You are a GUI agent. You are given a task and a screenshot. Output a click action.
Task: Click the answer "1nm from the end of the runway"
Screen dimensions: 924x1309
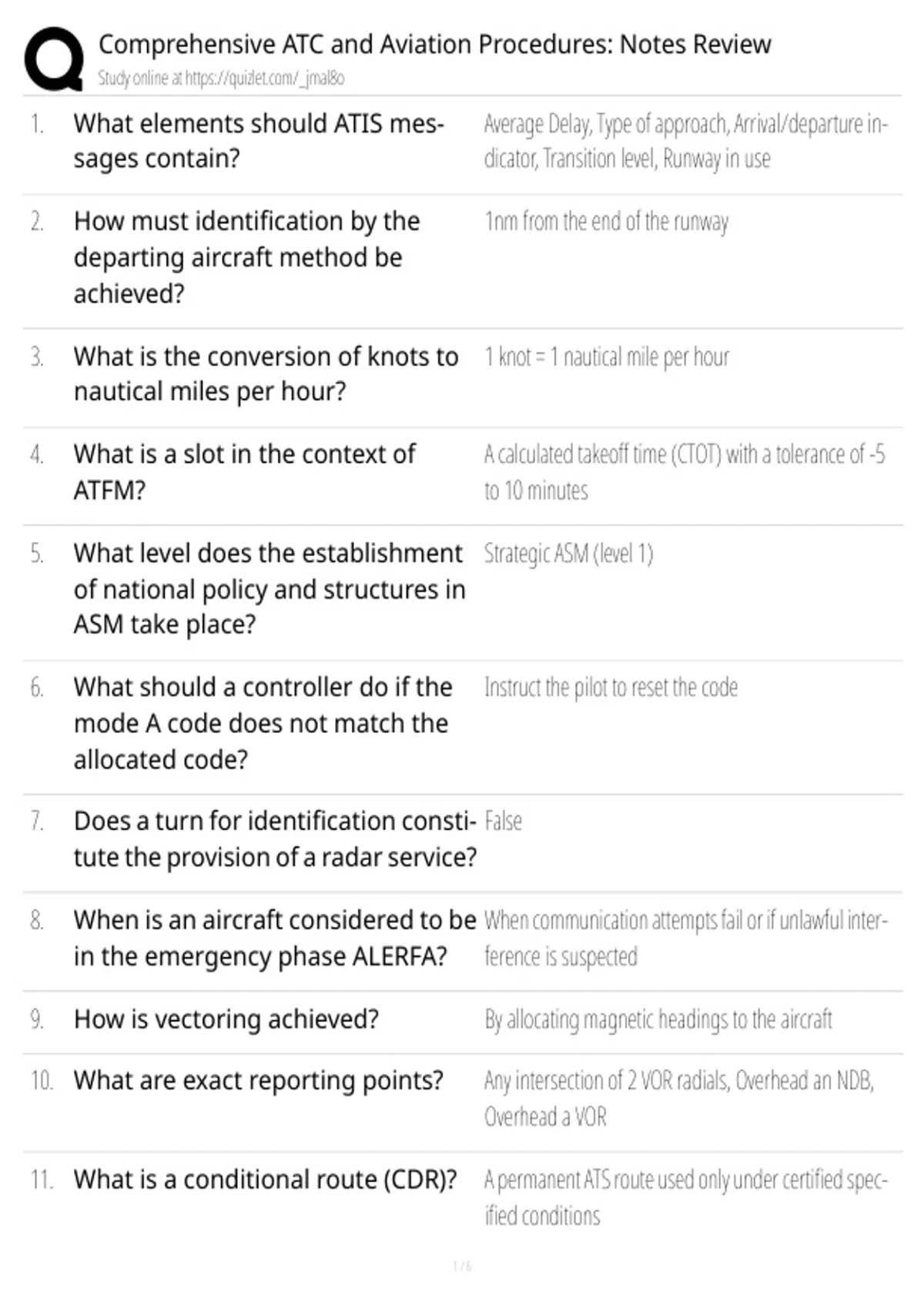606,222
